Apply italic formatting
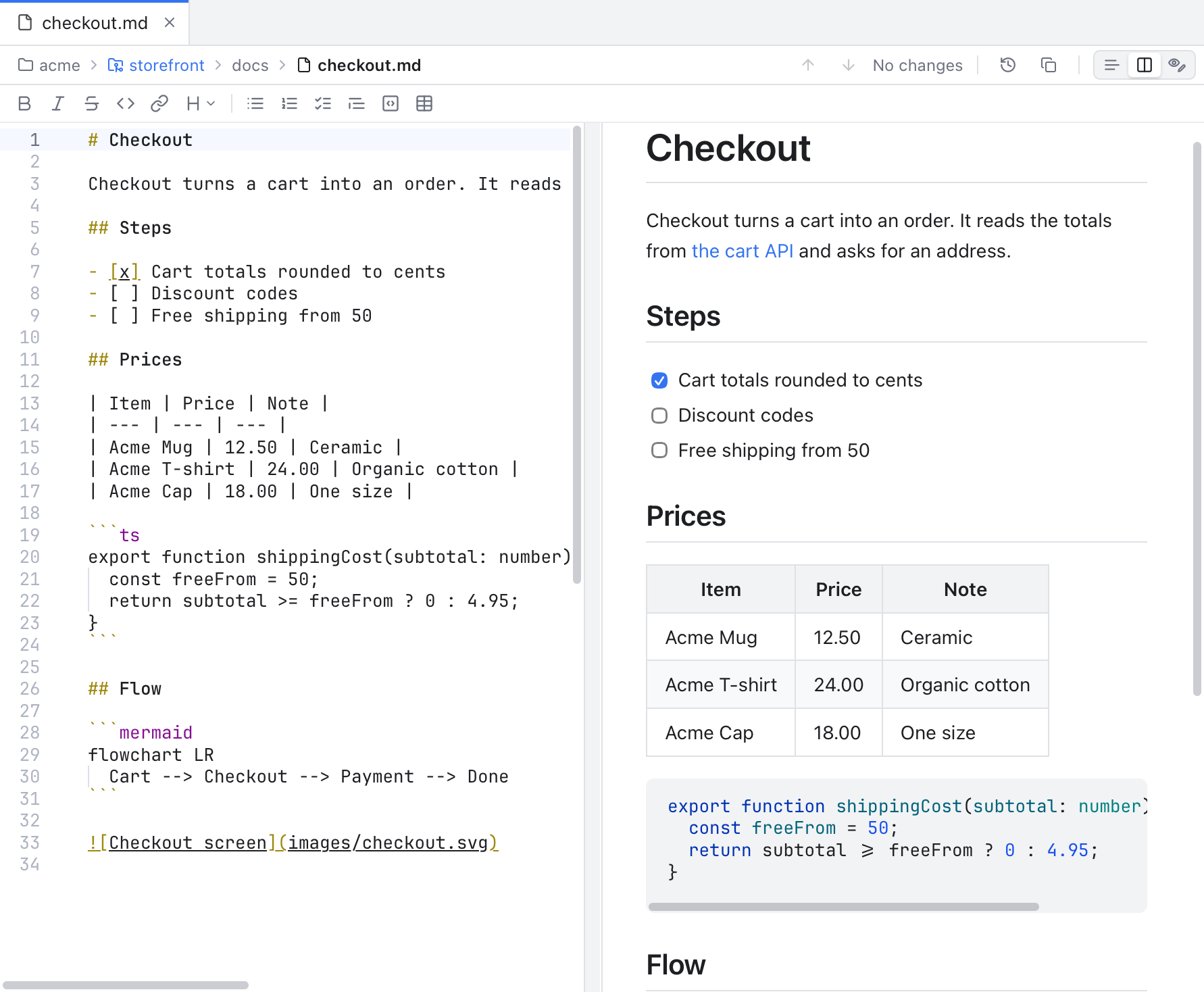 click(58, 103)
